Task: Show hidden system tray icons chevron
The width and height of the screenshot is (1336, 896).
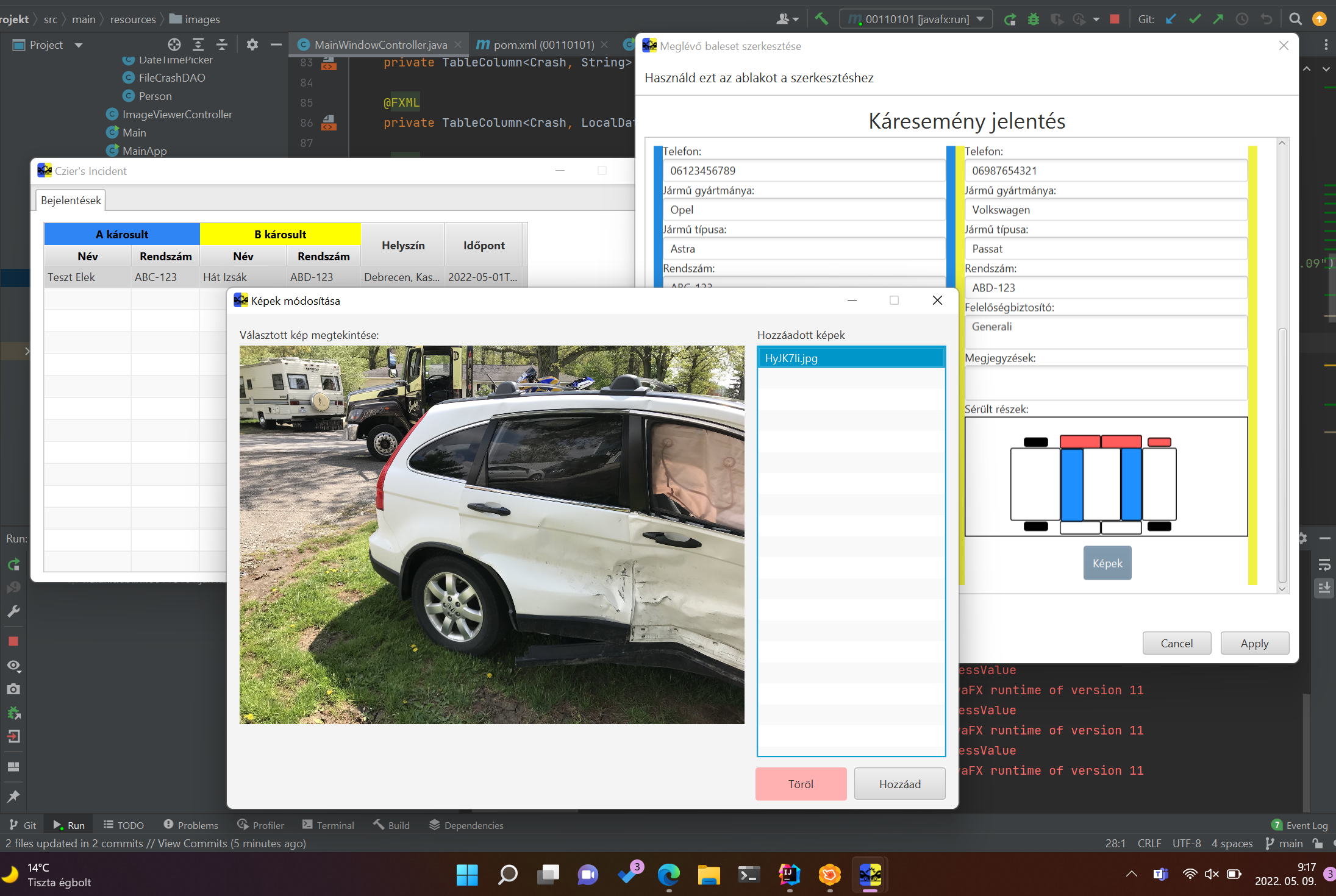Action: tap(1131, 874)
